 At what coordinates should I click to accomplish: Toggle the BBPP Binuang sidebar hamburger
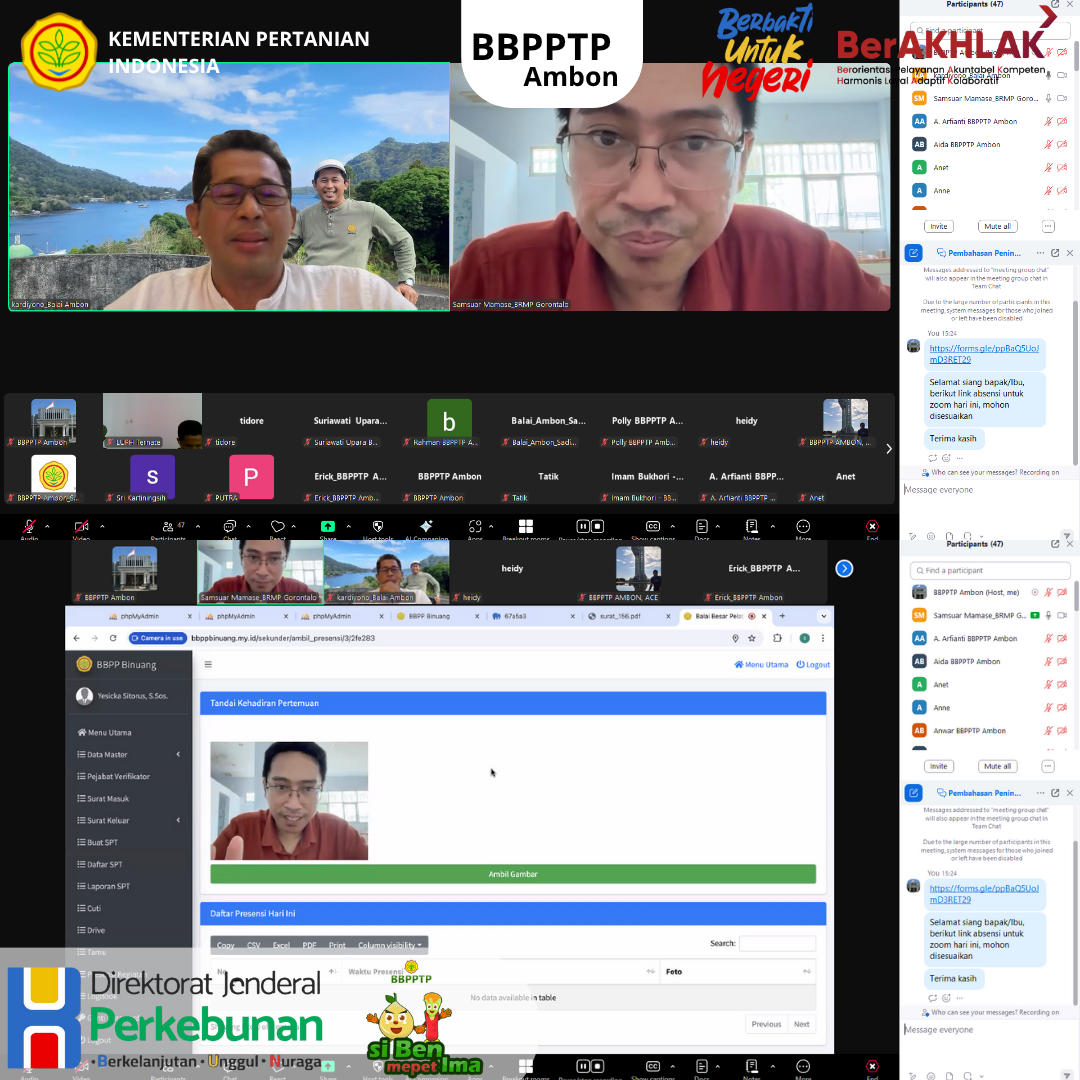click(208, 665)
